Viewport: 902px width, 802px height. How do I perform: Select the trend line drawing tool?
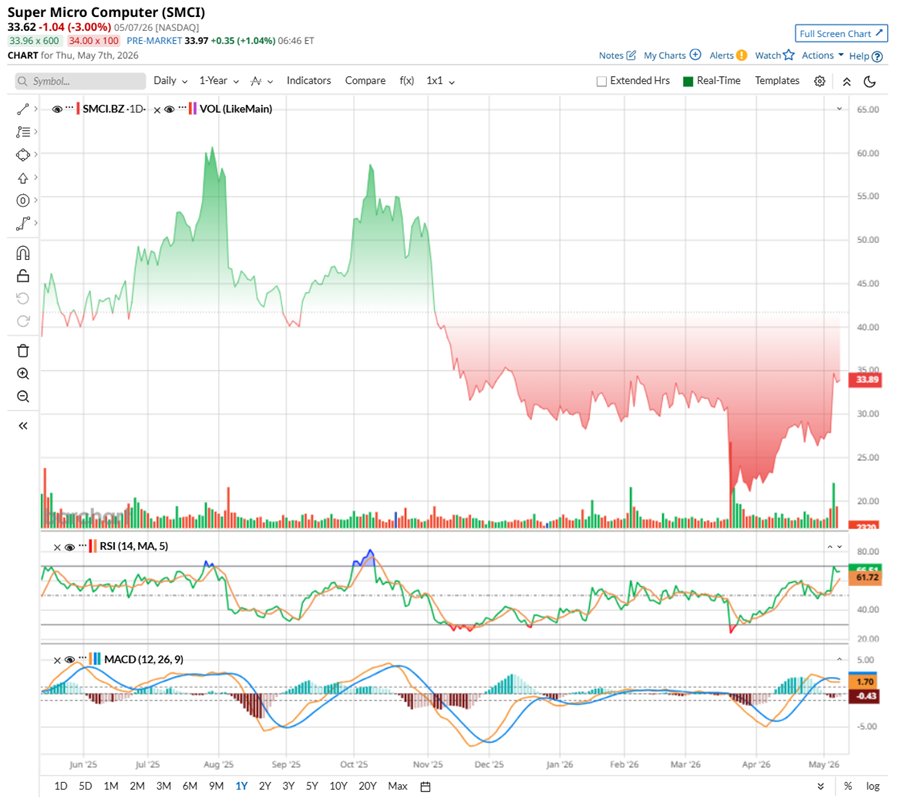22,109
